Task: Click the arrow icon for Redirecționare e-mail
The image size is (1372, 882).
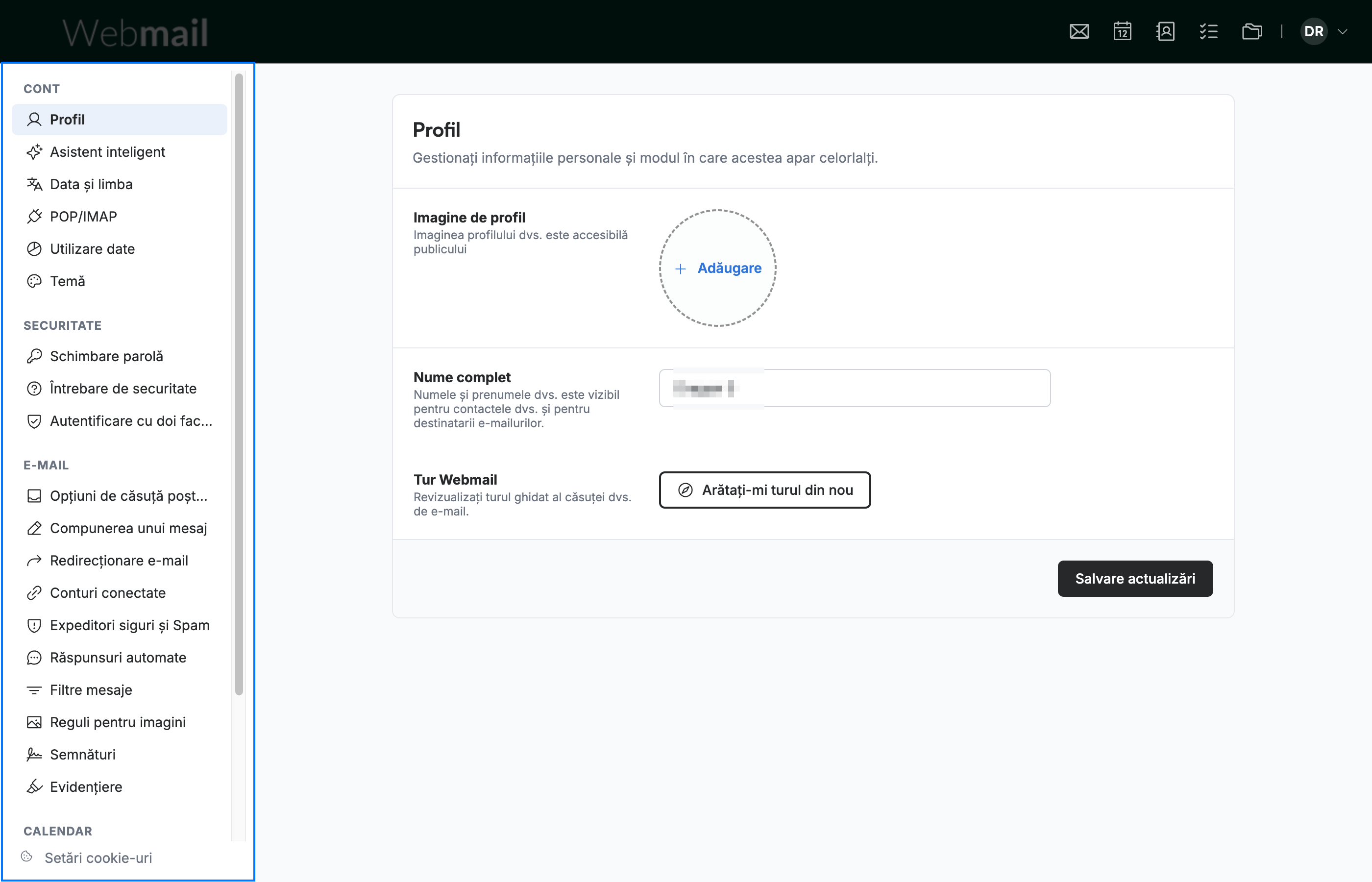Action: point(34,561)
